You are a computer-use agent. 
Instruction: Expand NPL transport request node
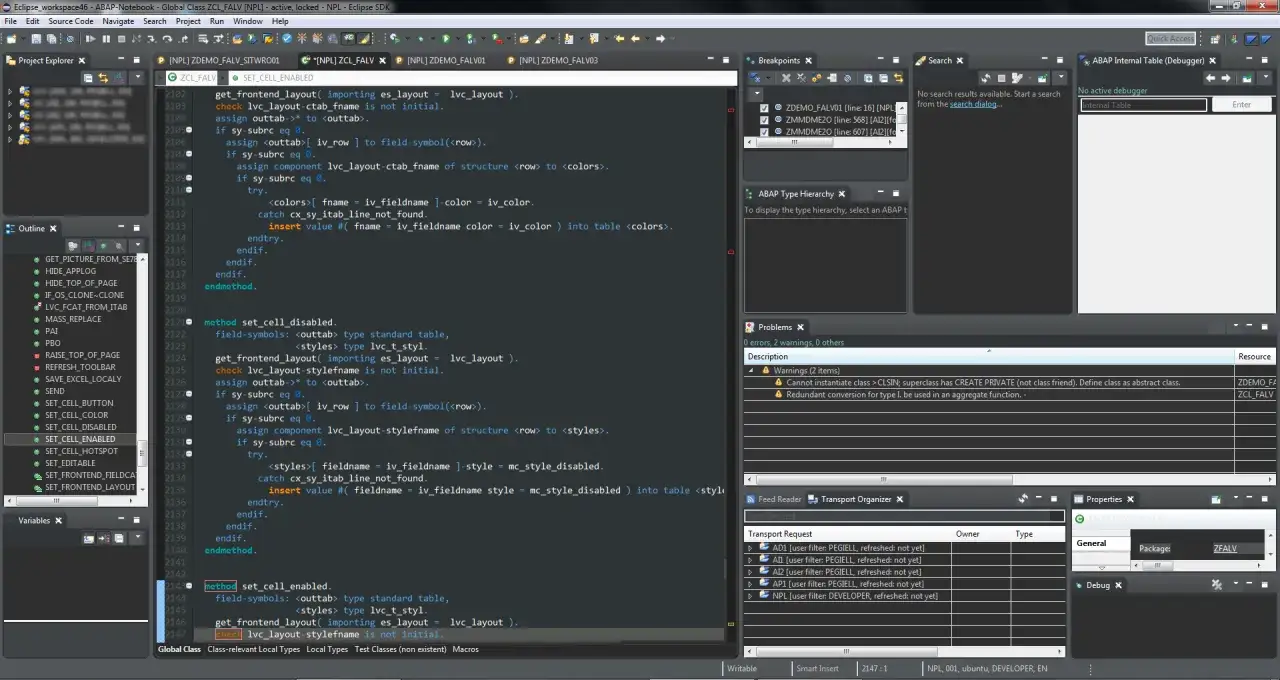tap(750, 596)
